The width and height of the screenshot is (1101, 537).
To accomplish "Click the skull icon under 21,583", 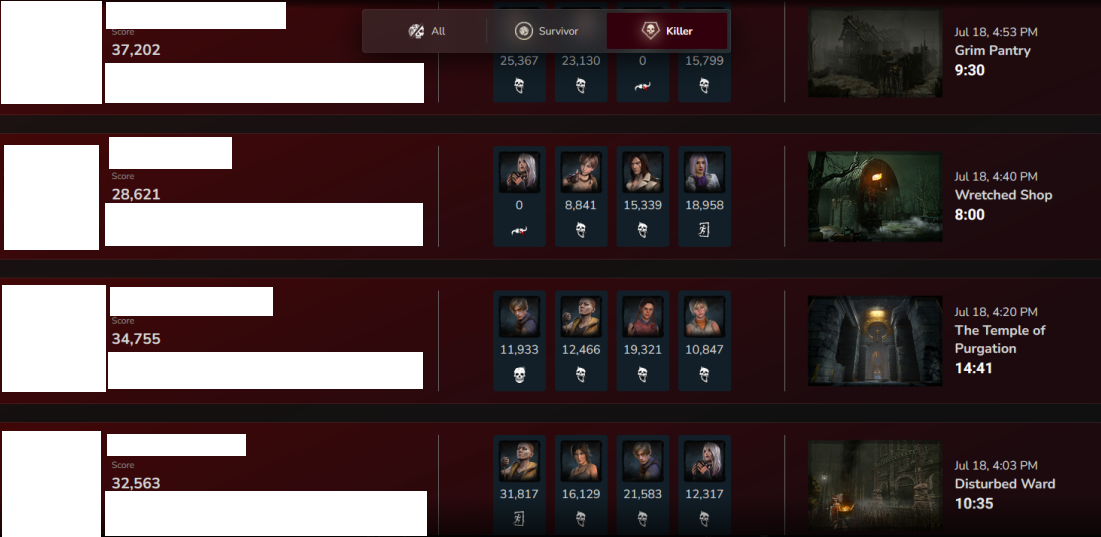I will click(642, 519).
